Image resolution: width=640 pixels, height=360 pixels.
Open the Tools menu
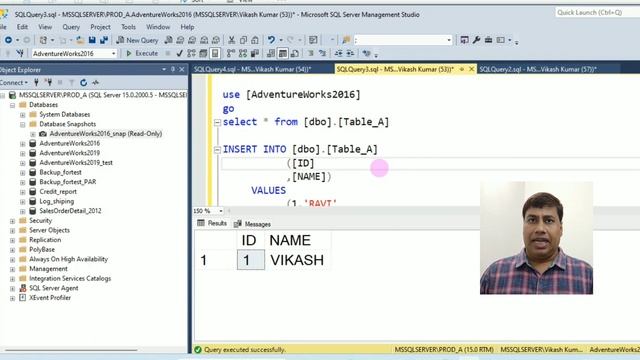128,27
